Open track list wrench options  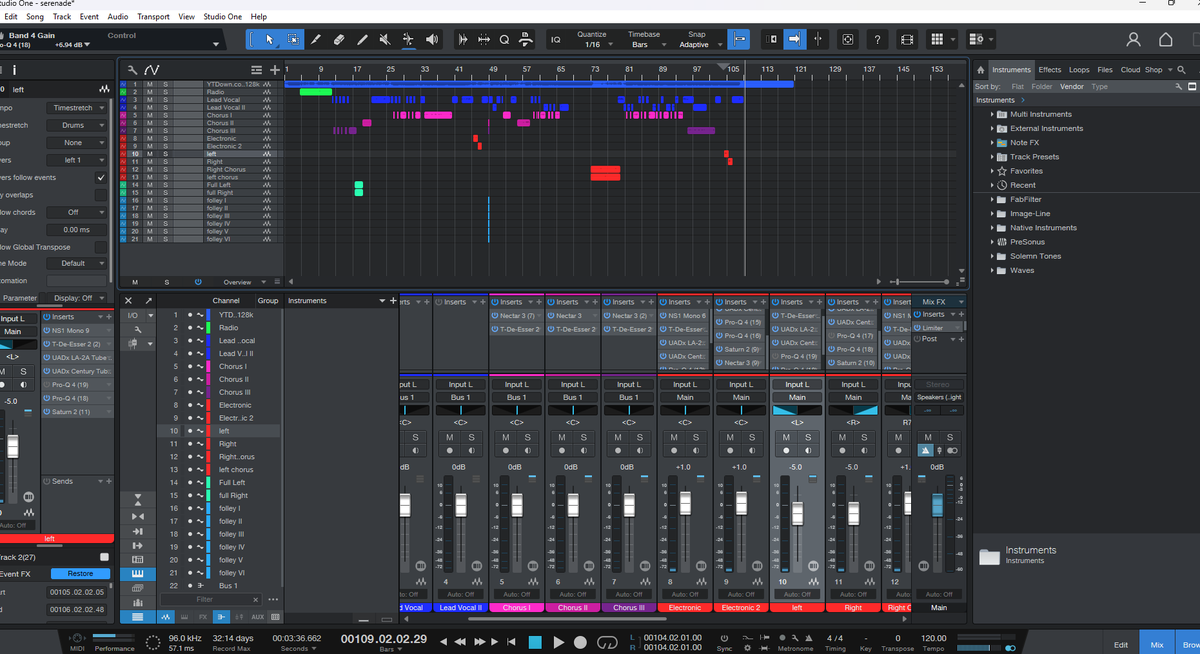(132, 69)
